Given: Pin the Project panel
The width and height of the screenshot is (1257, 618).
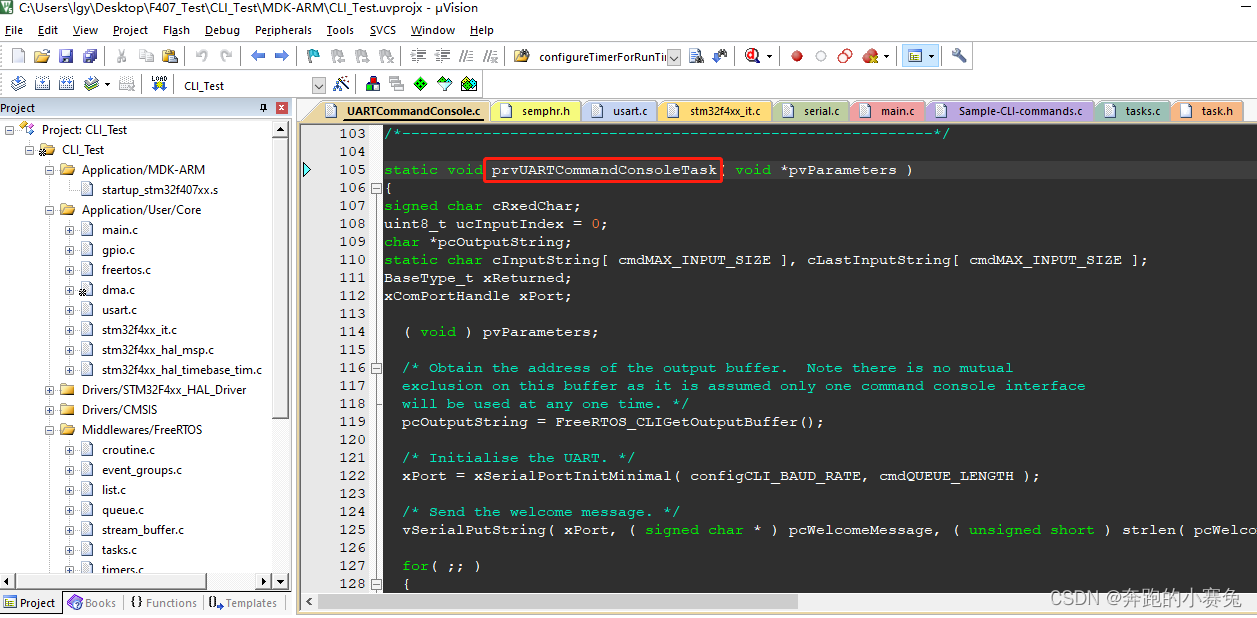Looking at the screenshot, I should [263, 108].
